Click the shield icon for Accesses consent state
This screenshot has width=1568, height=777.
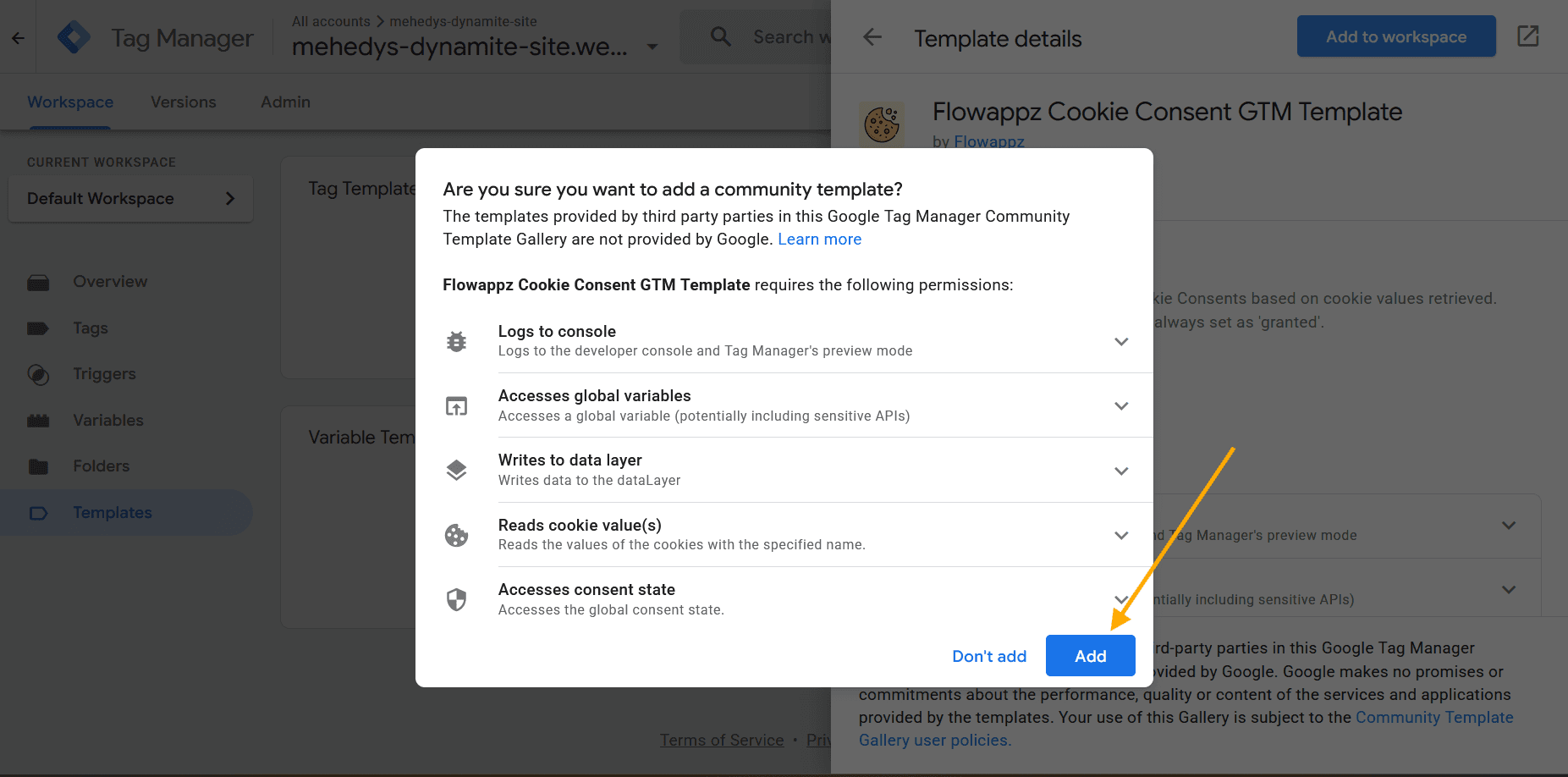(x=456, y=599)
